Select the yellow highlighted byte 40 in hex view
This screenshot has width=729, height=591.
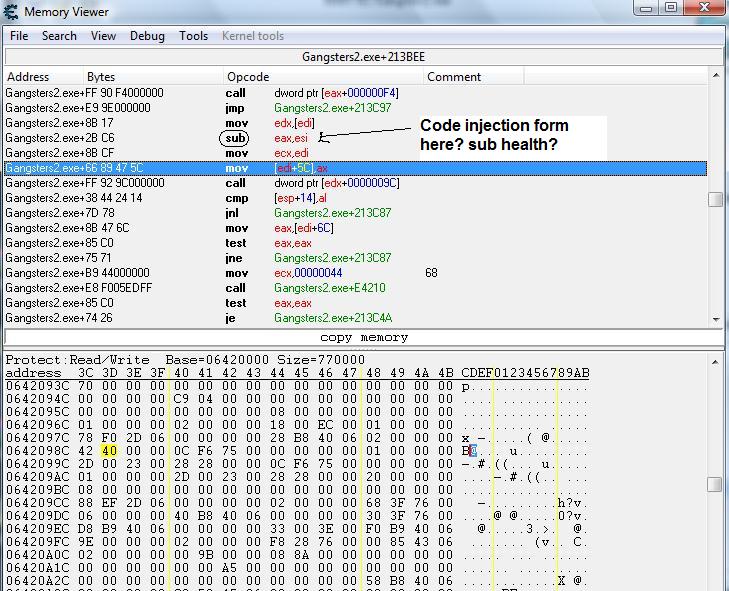point(109,451)
